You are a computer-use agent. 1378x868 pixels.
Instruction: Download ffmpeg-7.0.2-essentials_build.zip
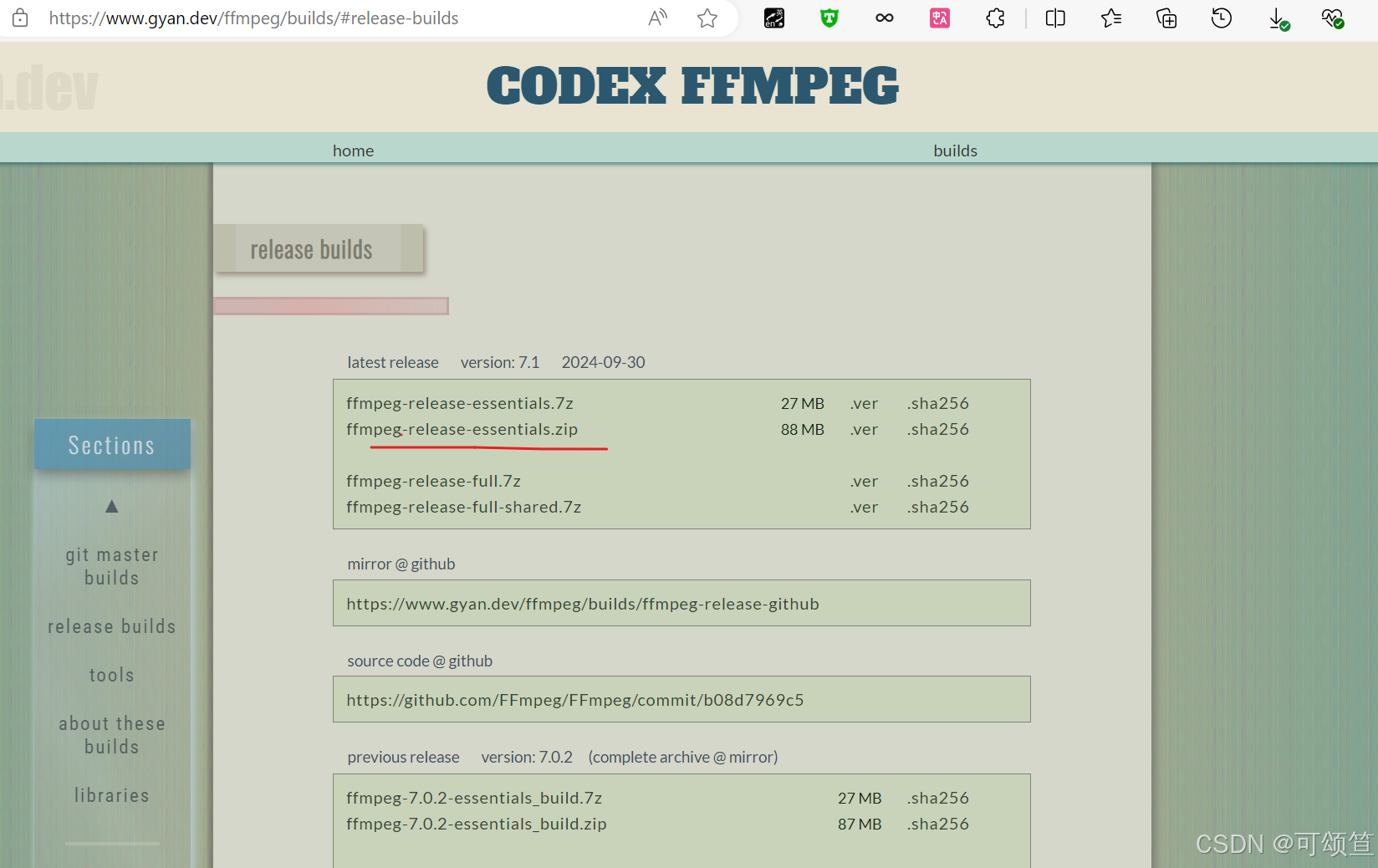pos(477,824)
